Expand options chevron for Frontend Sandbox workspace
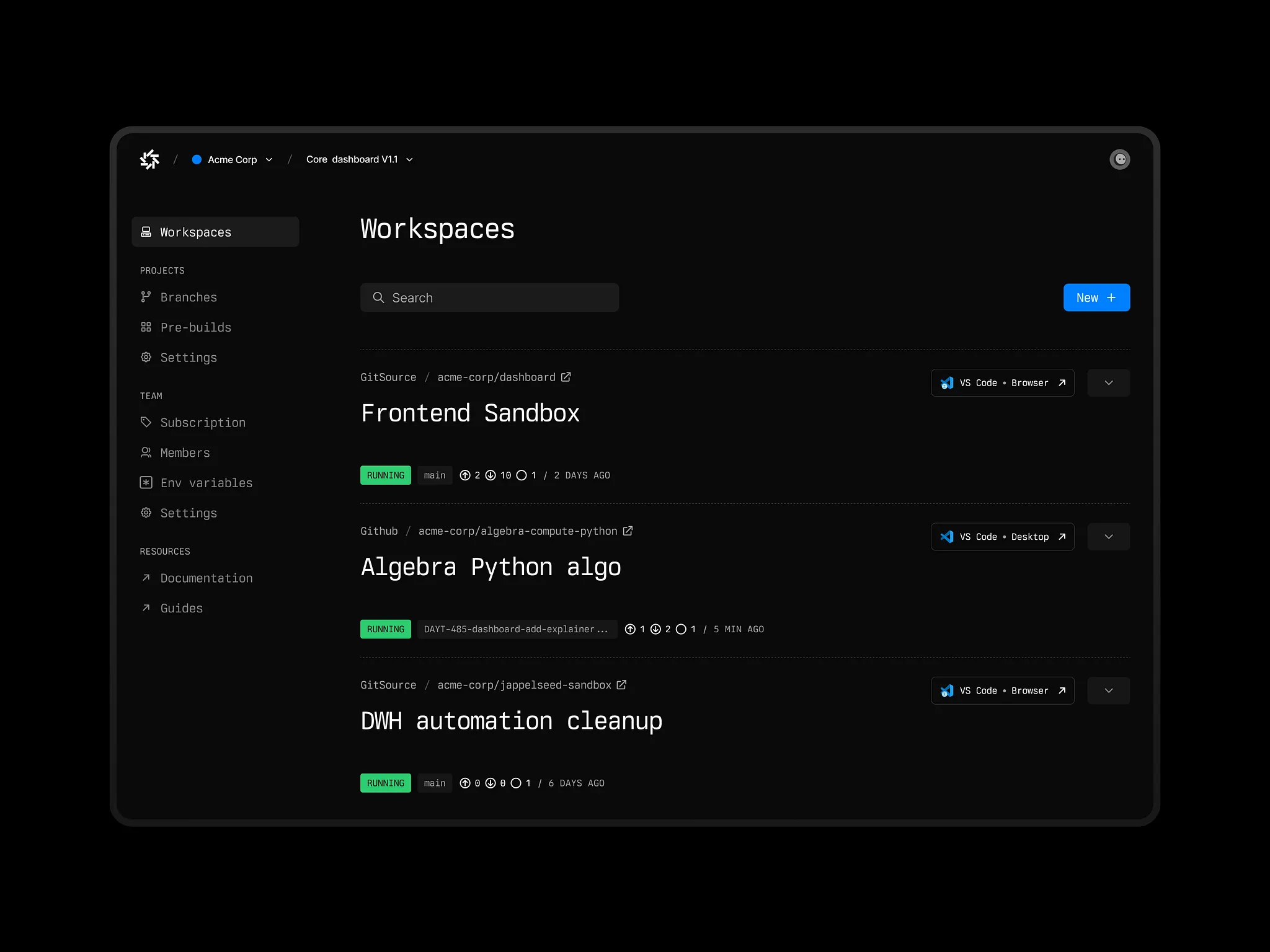This screenshot has width=1270, height=952. click(x=1108, y=383)
